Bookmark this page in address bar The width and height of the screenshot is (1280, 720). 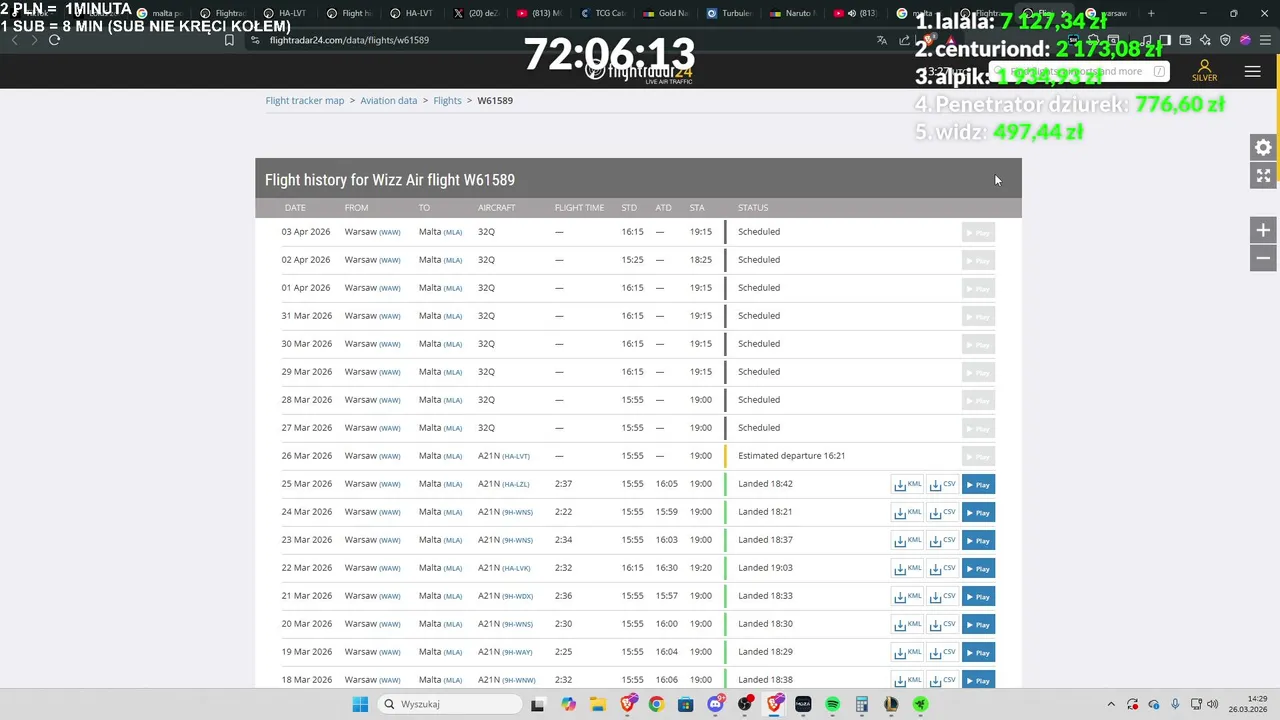click(x=229, y=40)
